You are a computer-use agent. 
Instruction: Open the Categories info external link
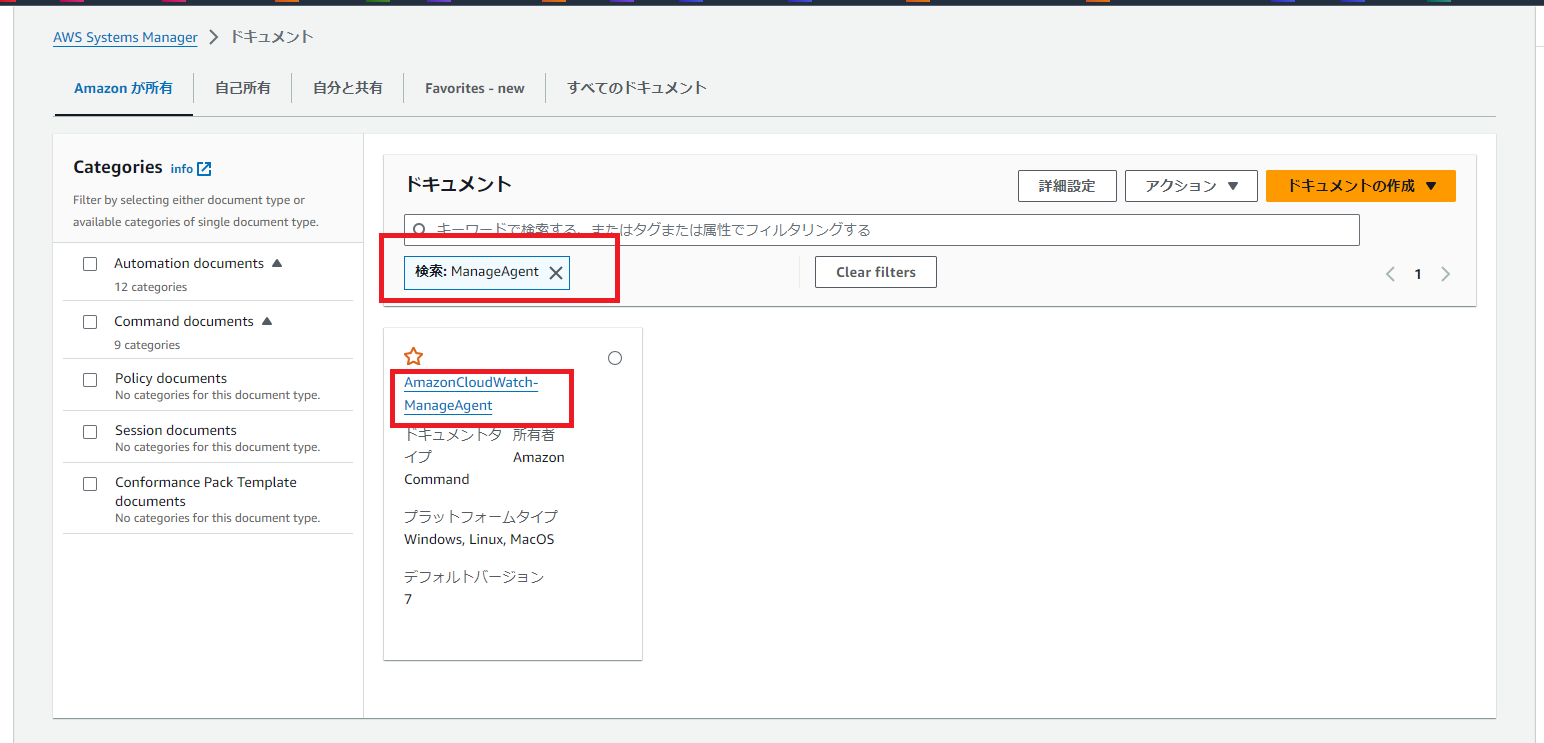coord(191,169)
